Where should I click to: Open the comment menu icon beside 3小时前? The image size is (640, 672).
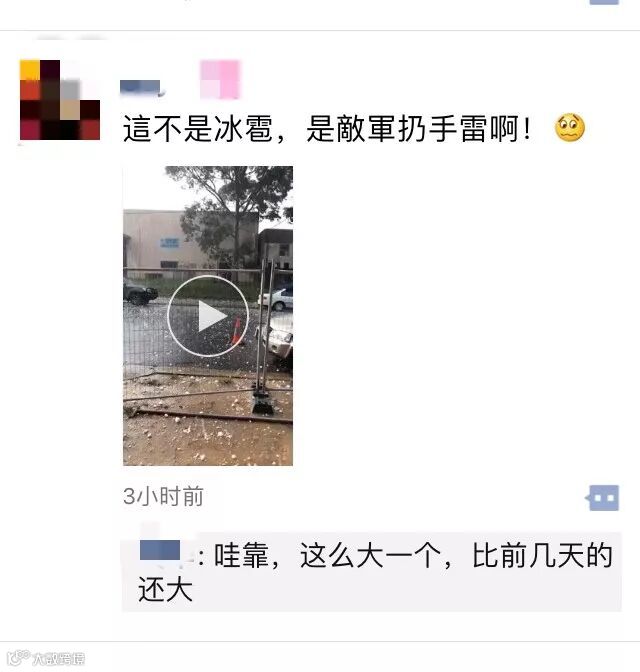pos(603,498)
